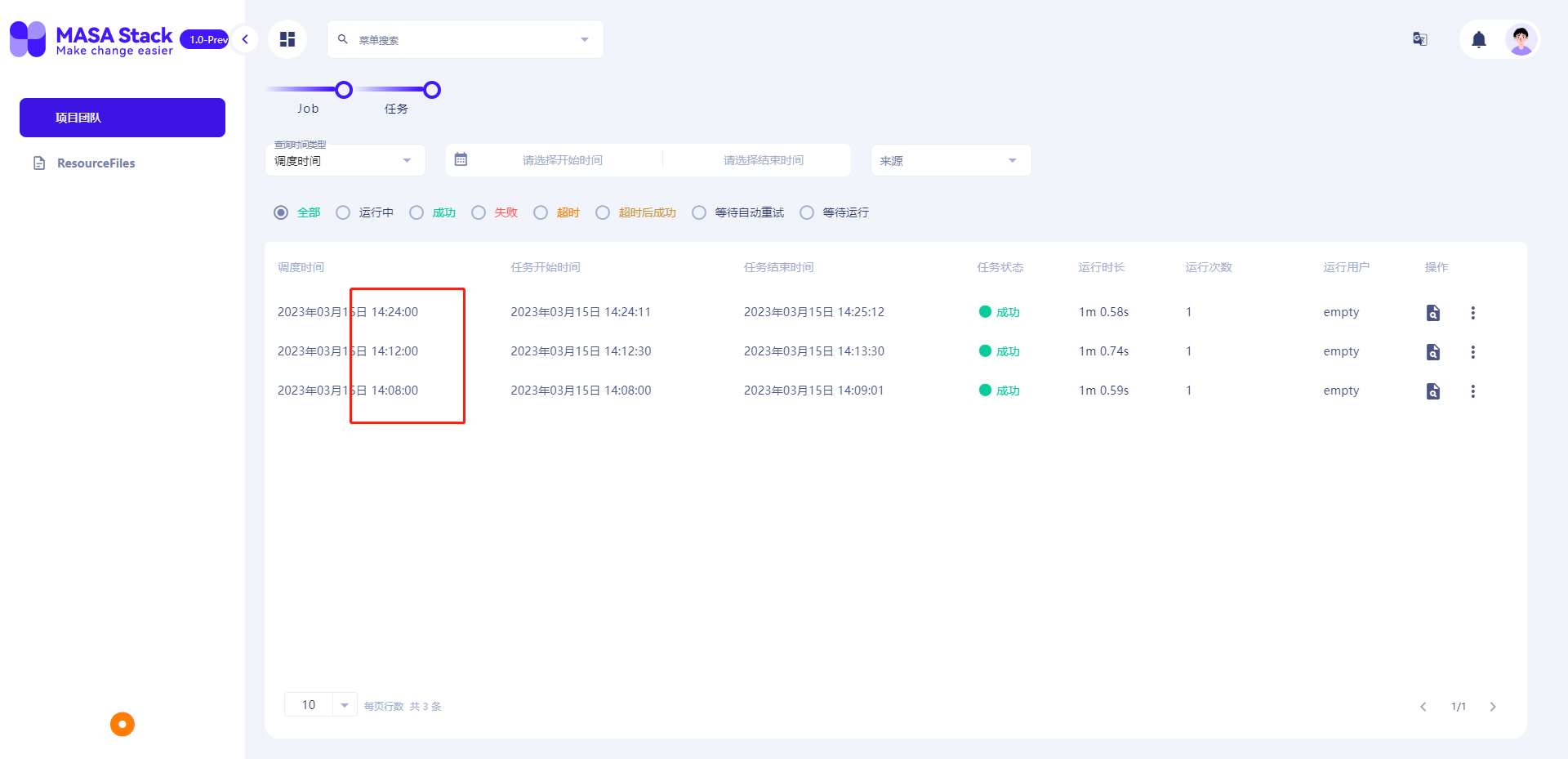Open the user avatar profile picture

[x=1521, y=38]
